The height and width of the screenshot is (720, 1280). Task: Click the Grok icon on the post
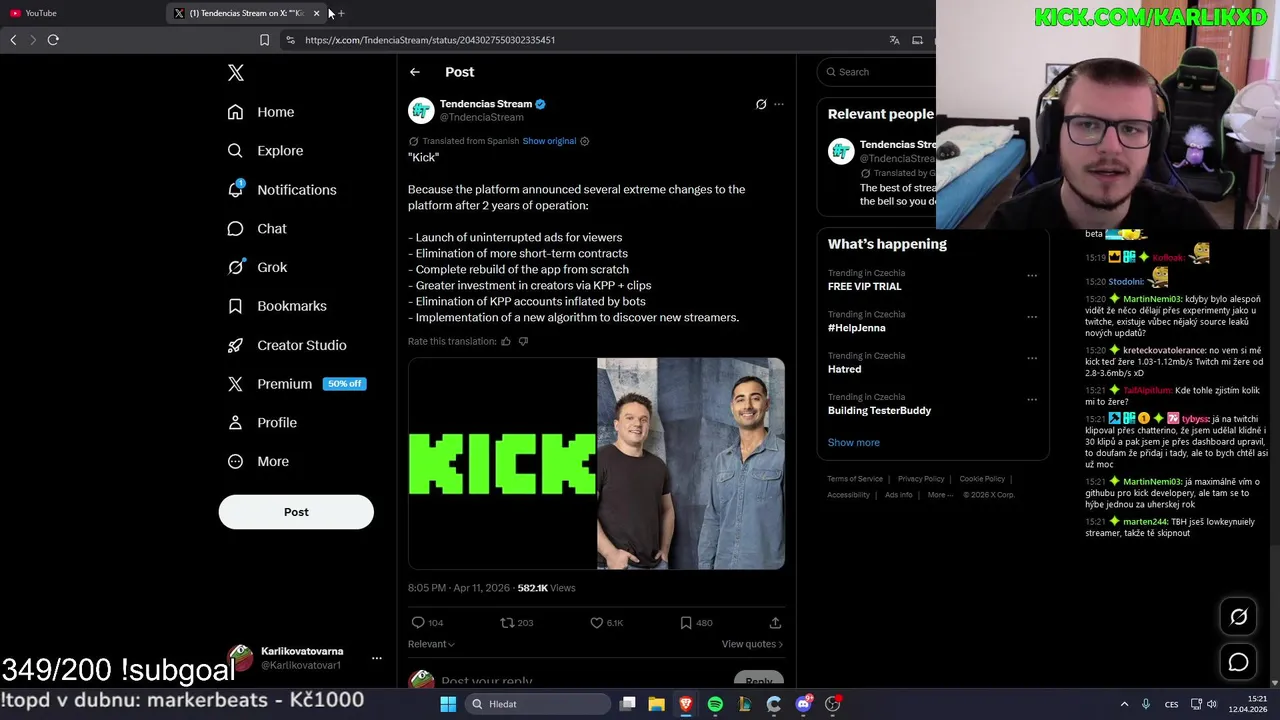tap(761, 104)
